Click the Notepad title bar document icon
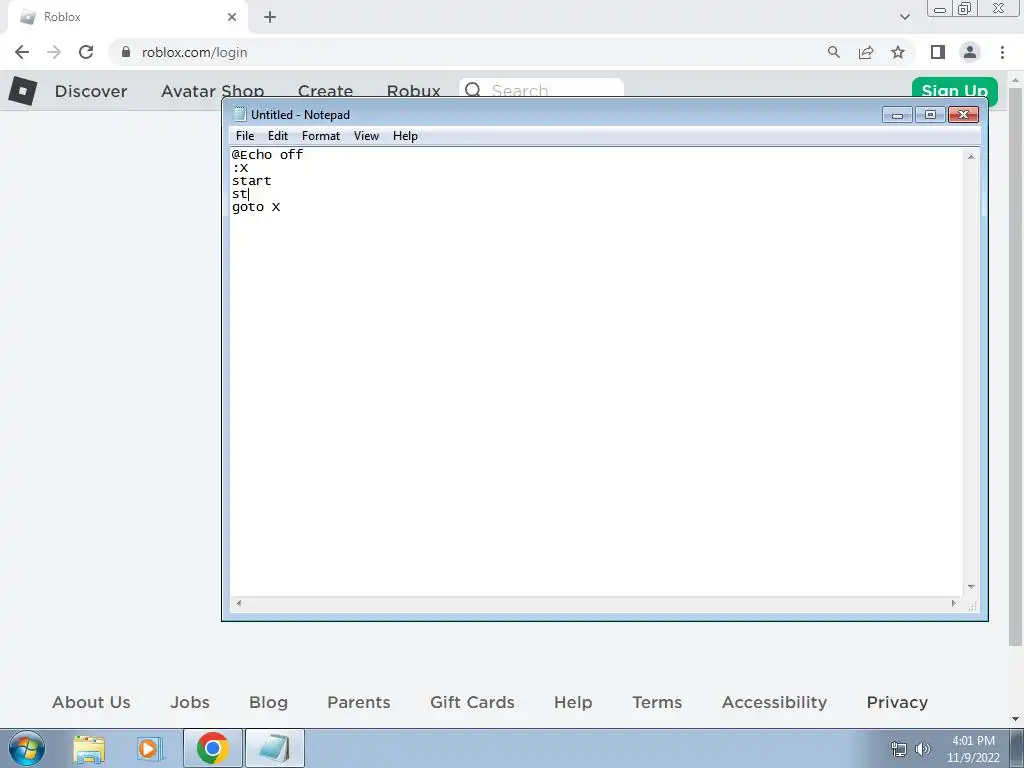This screenshot has height=768, width=1024. (x=240, y=114)
